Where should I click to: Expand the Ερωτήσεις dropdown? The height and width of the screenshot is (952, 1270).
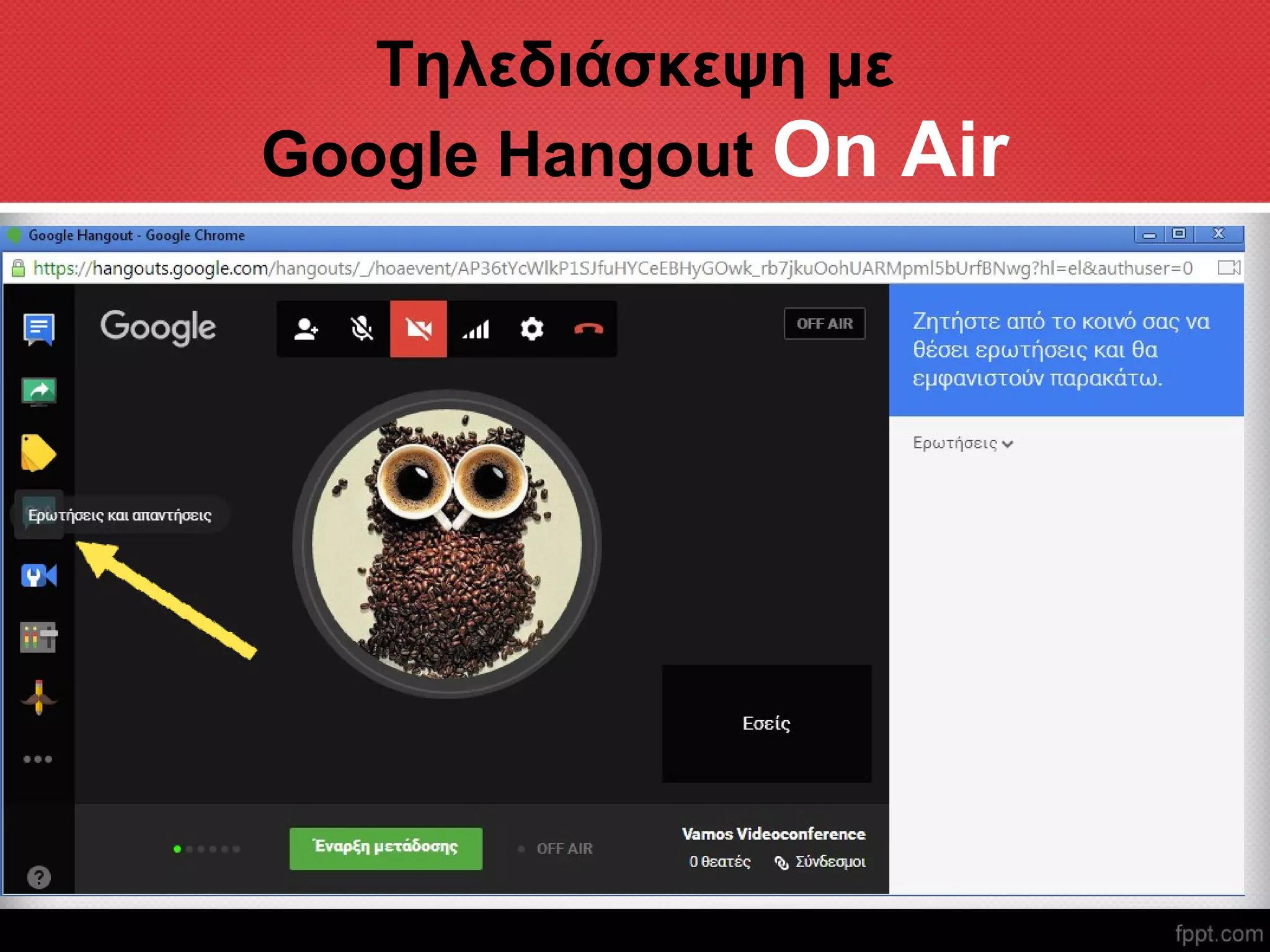coord(963,443)
